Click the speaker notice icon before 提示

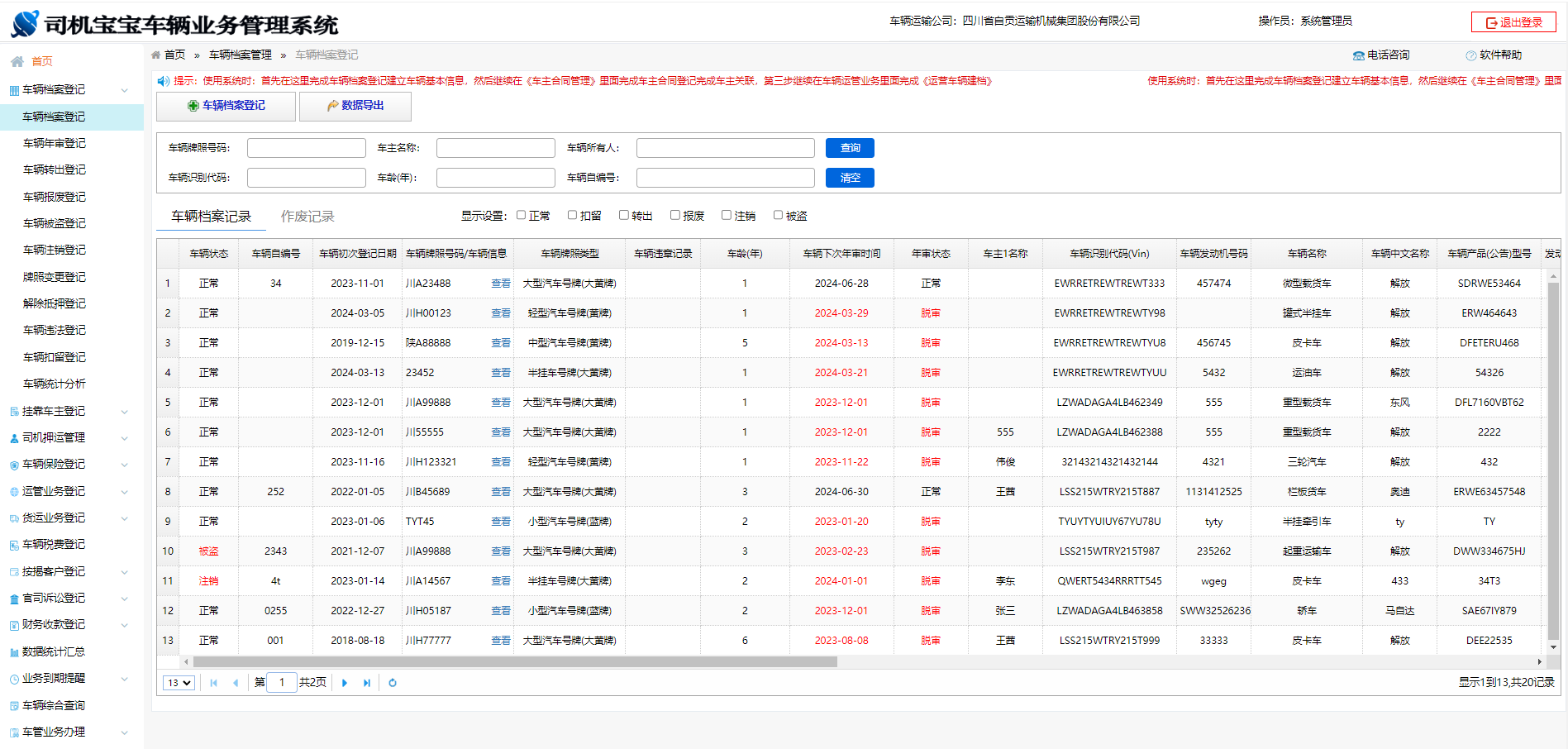pyautogui.click(x=164, y=81)
